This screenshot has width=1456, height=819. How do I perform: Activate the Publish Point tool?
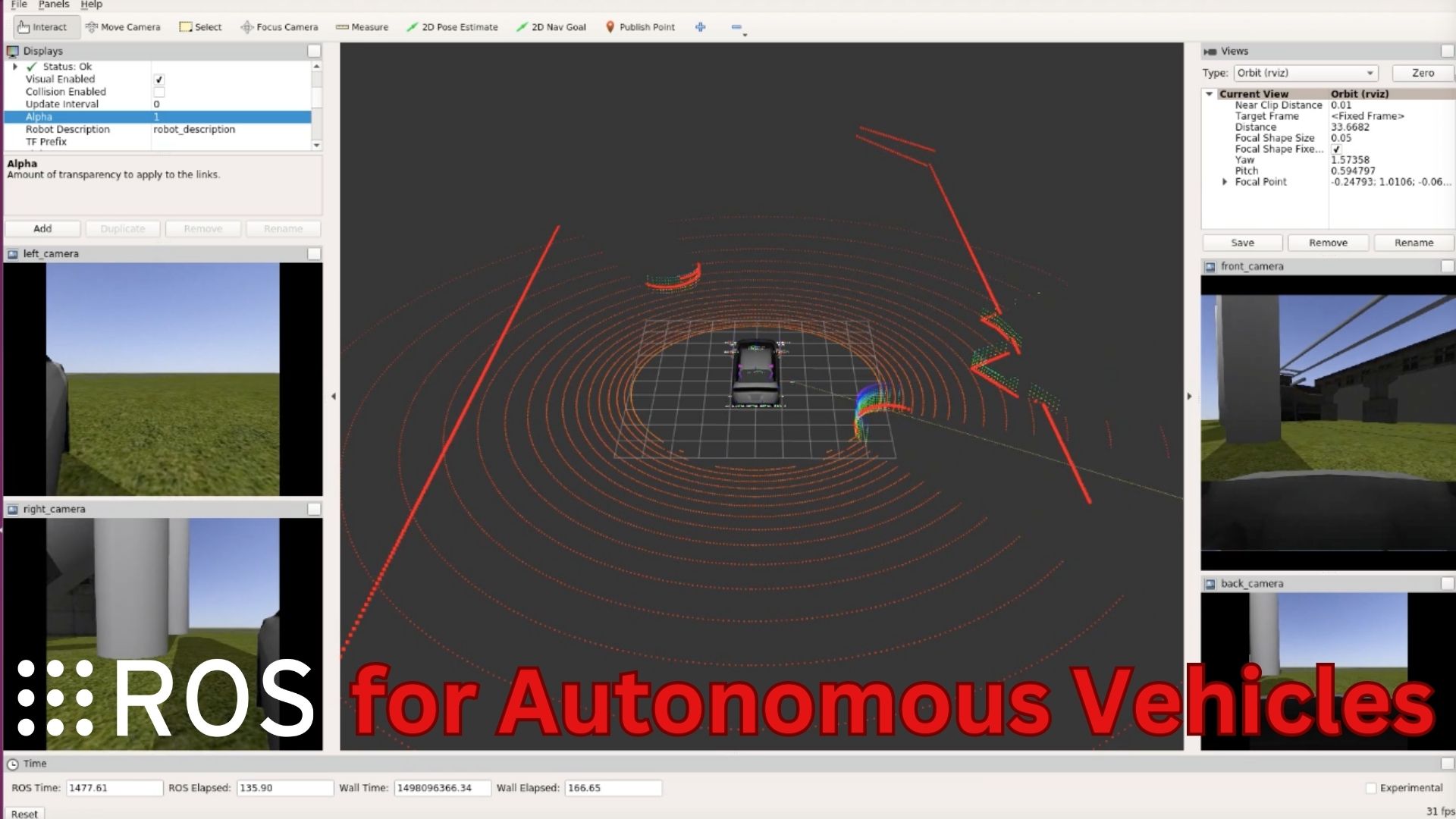point(640,27)
